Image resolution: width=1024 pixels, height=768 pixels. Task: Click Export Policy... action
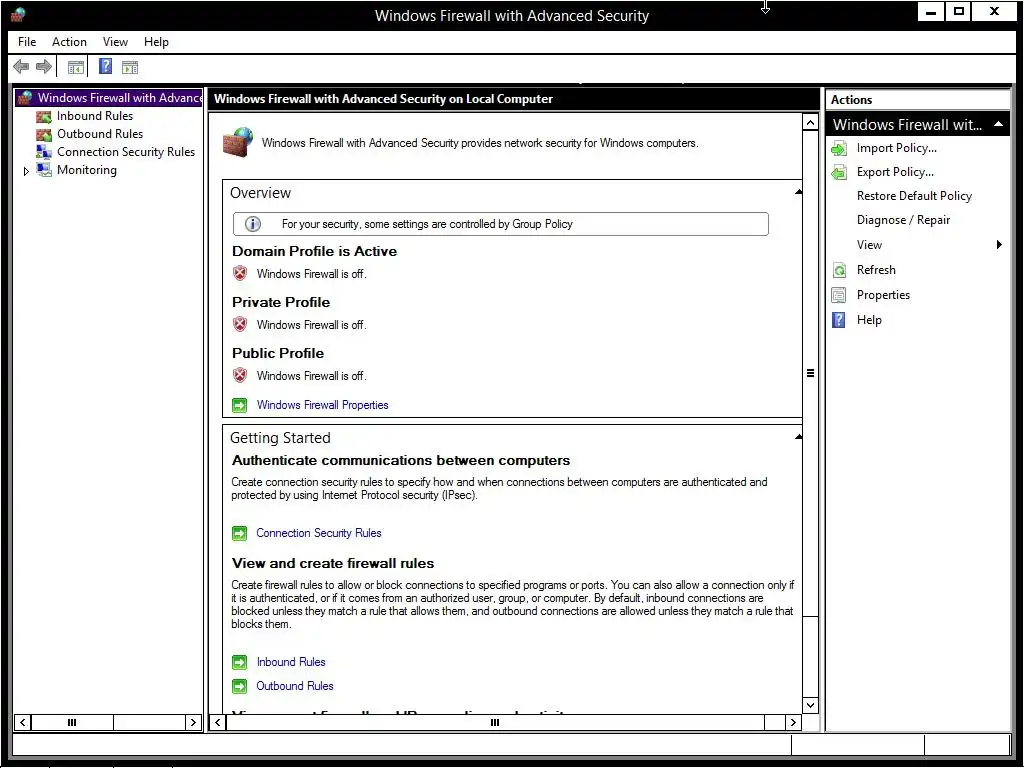tap(895, 172)
